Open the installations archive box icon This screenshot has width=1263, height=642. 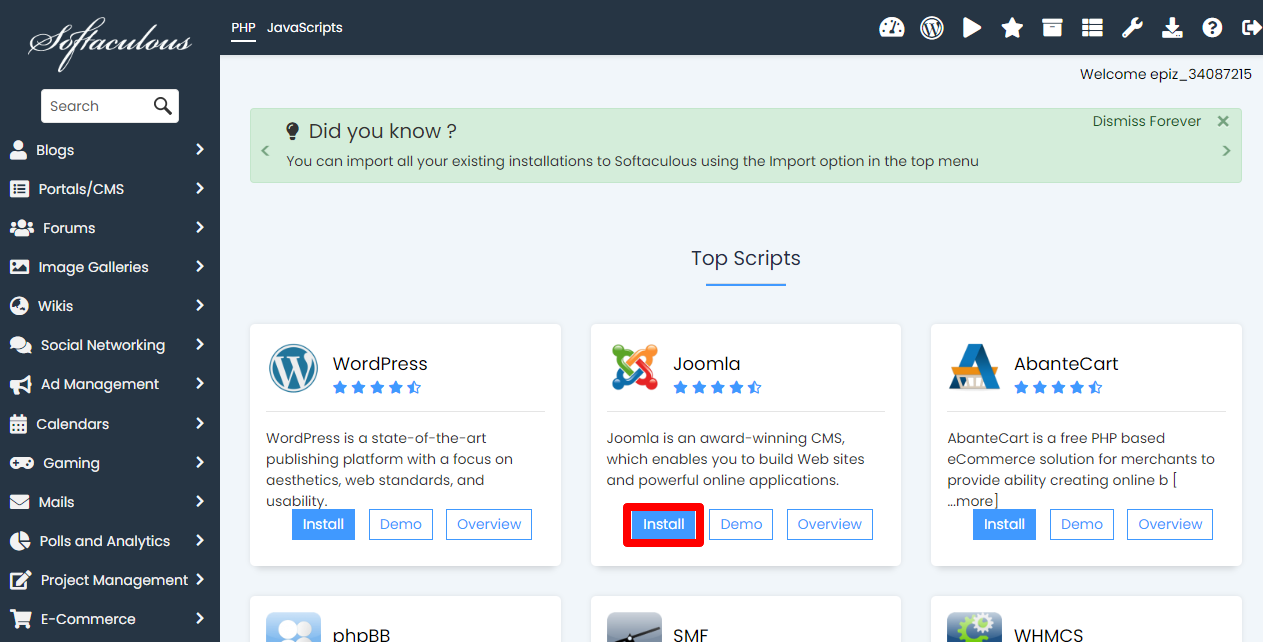[x=1052, y=28]
